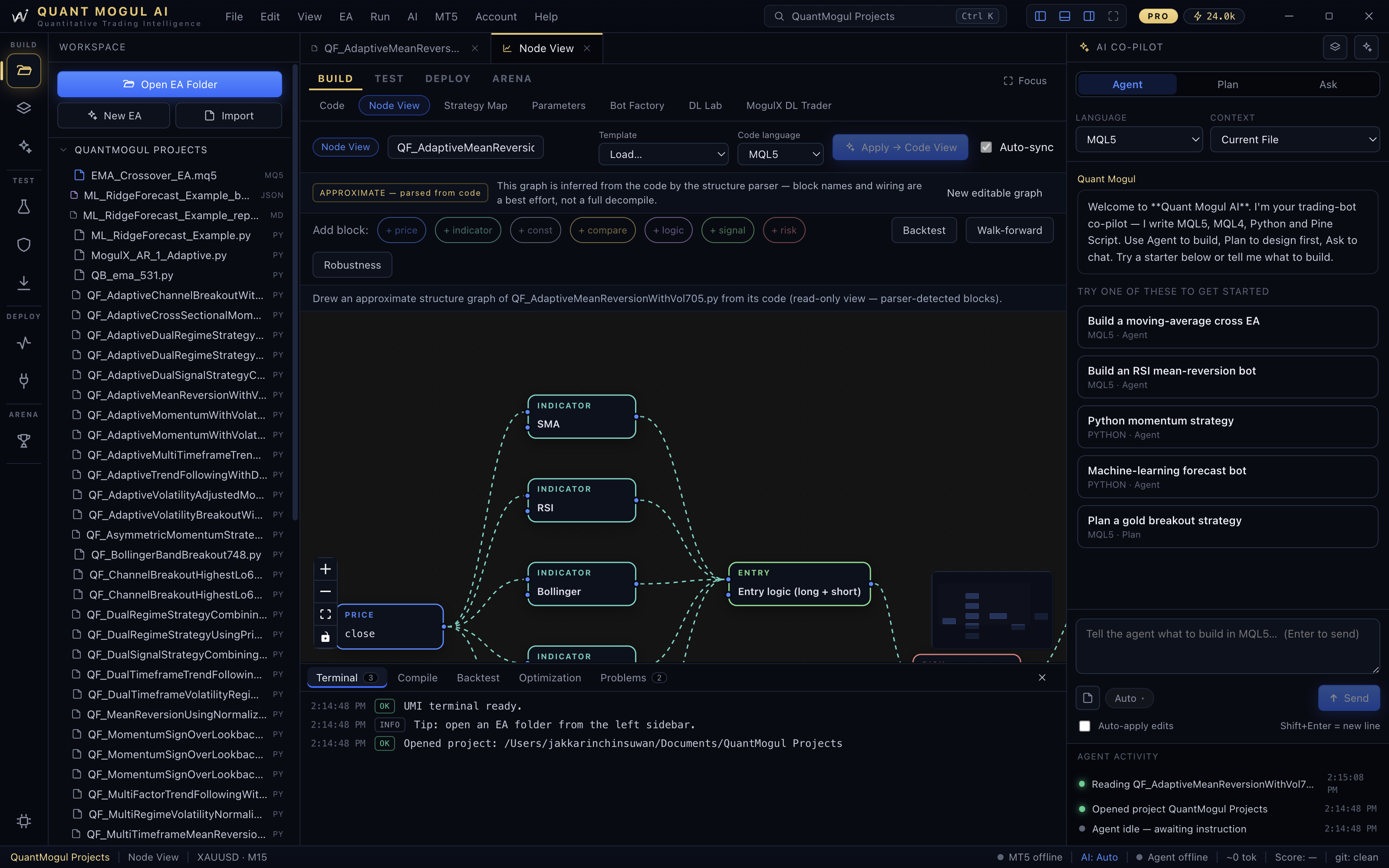The height and width of the screenshot is (868, 1389).
Task: Select the Node View pill in Build subtabs
Action: click(x=394, y=105)
